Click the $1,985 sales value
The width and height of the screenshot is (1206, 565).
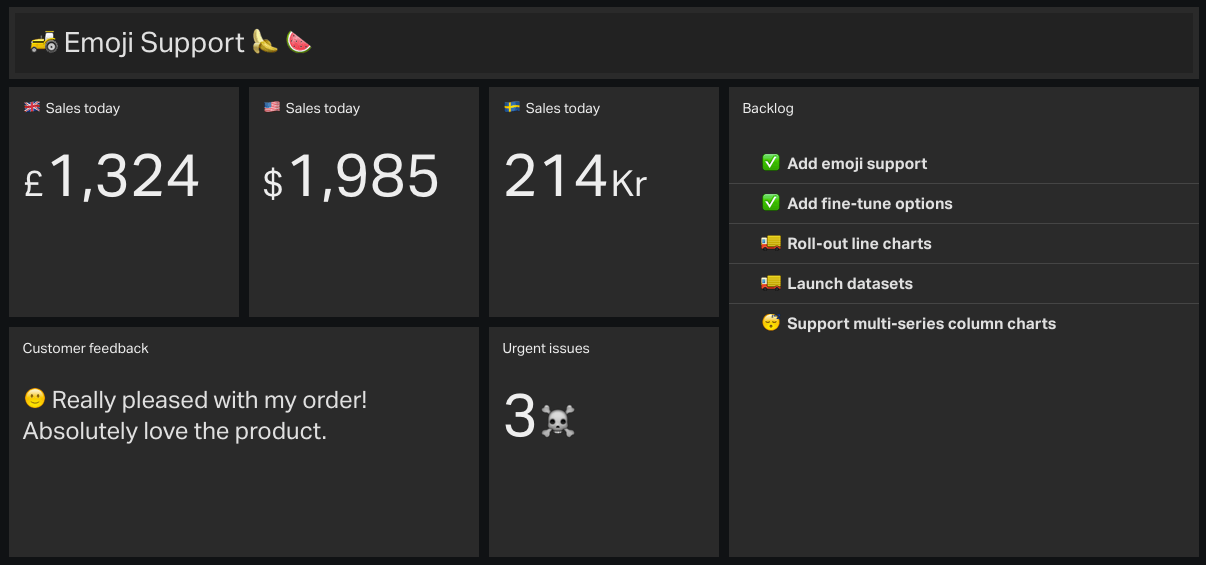point(351,177)
